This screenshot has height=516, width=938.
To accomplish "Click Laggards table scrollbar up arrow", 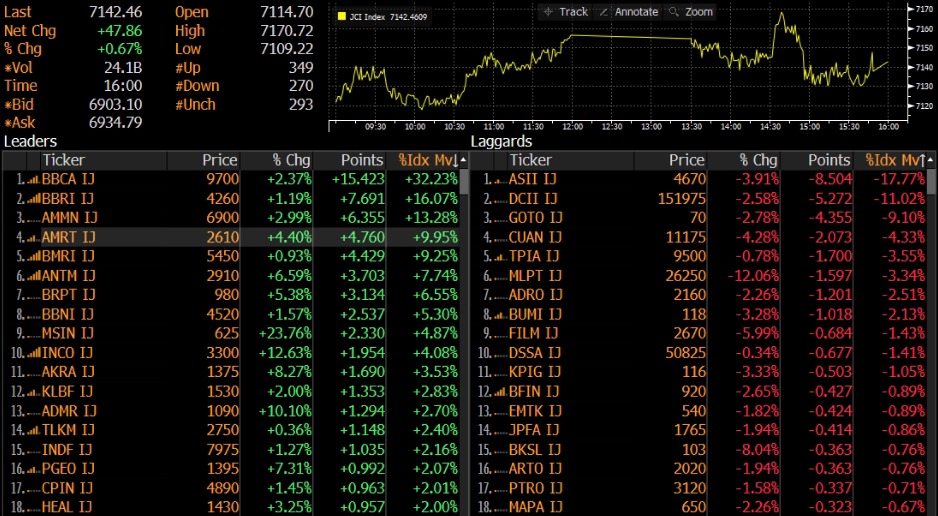I will click(x=931, y=161).
